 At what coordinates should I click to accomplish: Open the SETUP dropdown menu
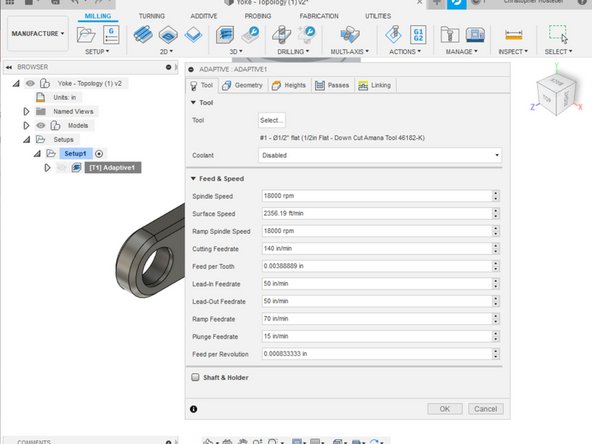[97, 51]
